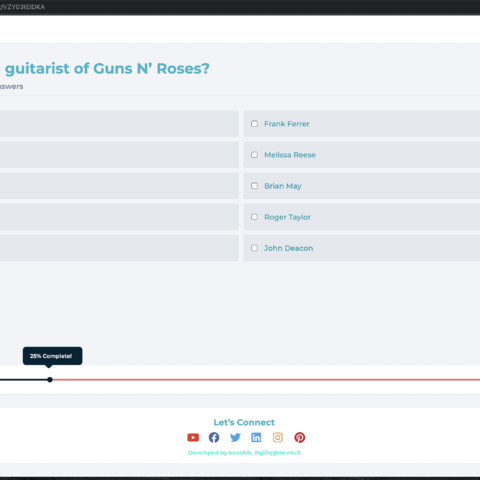
Task: Tick the Brian May checkbox
Action: (x=254, y=186)
